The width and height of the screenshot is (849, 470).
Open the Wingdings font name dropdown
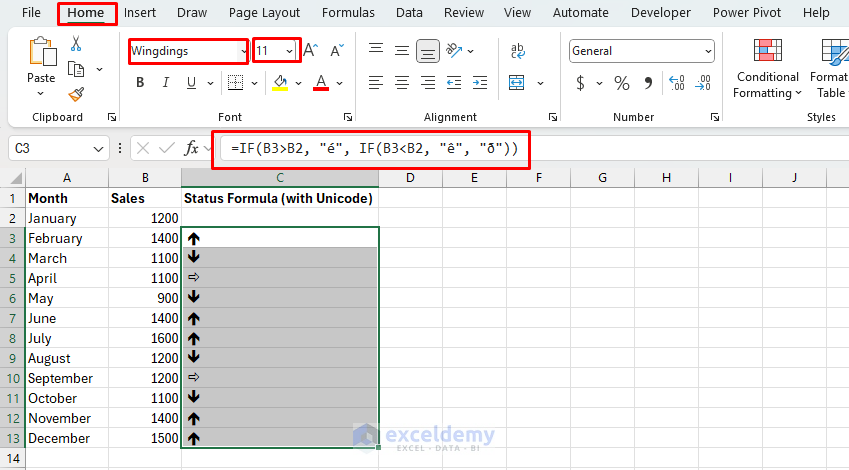coord(243,51)
